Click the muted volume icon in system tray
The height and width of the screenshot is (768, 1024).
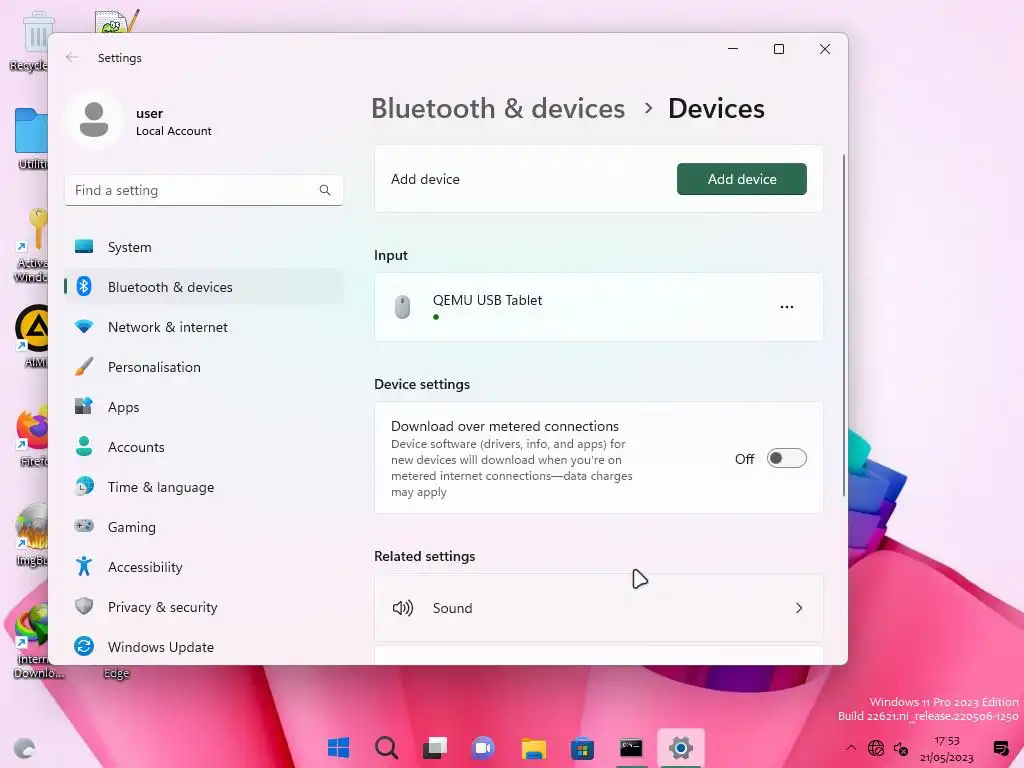pos(901,748)
